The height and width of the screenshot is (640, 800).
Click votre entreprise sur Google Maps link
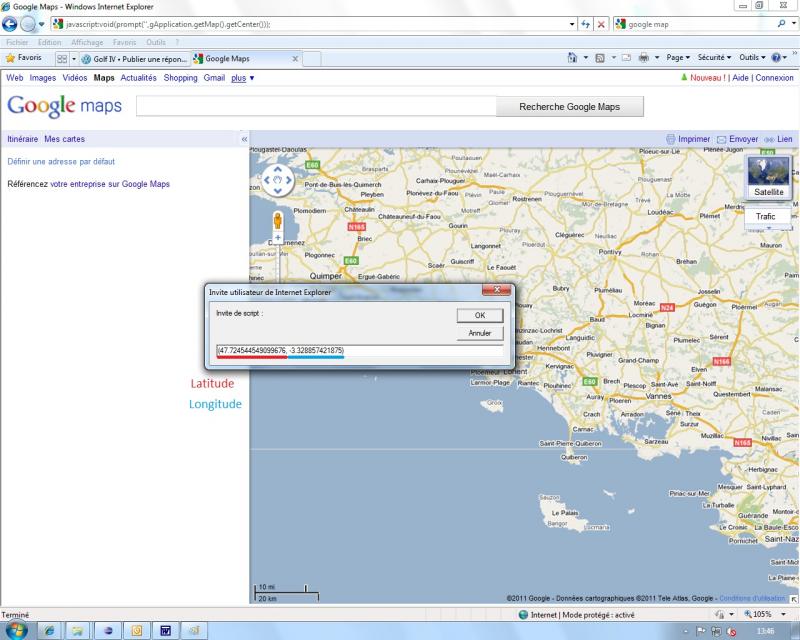(x=110, y=184)
